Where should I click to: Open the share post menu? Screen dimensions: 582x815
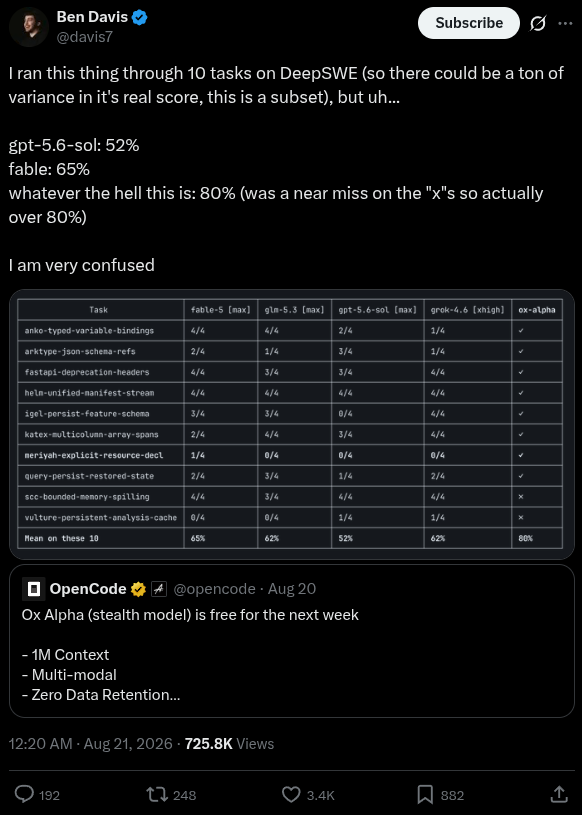[558, 794]
